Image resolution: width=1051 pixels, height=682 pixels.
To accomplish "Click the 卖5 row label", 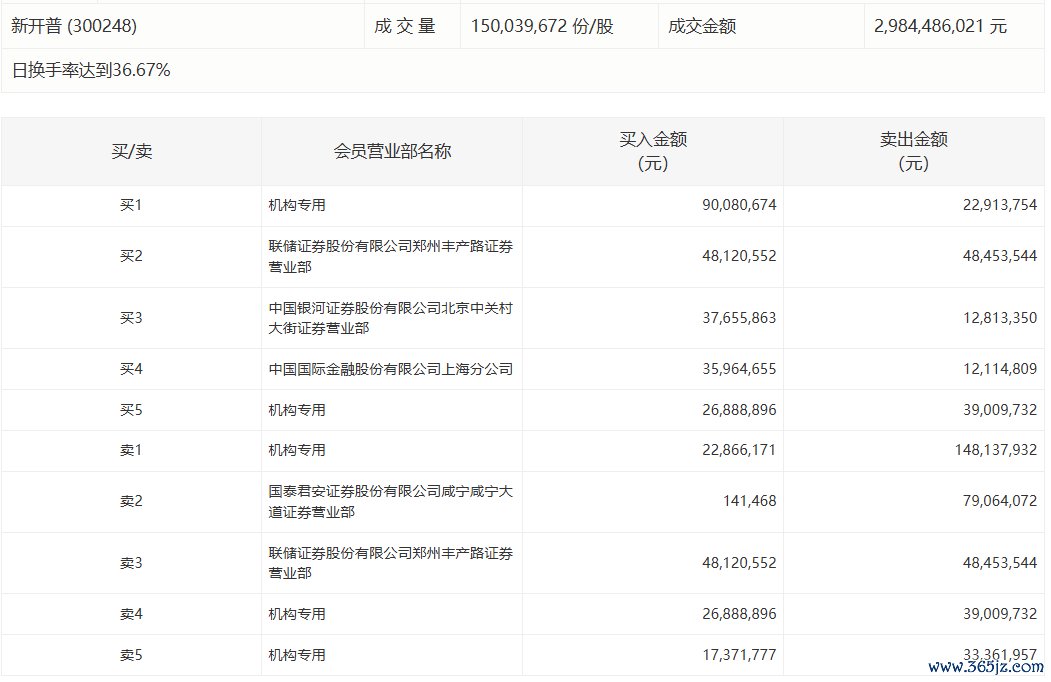I will pos(131,655).
